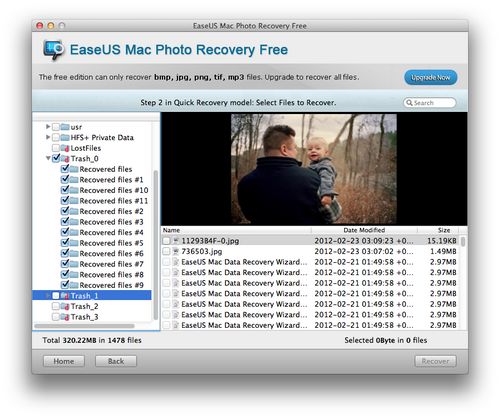
Task: Click the Recovered files #10 folder icon
Action: click(x=74, y=190)
